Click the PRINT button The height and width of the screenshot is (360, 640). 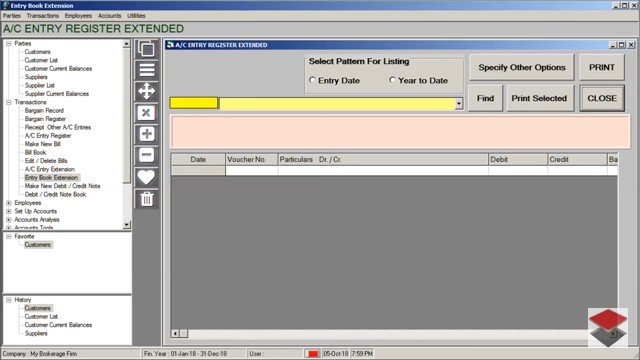[602, 67]
